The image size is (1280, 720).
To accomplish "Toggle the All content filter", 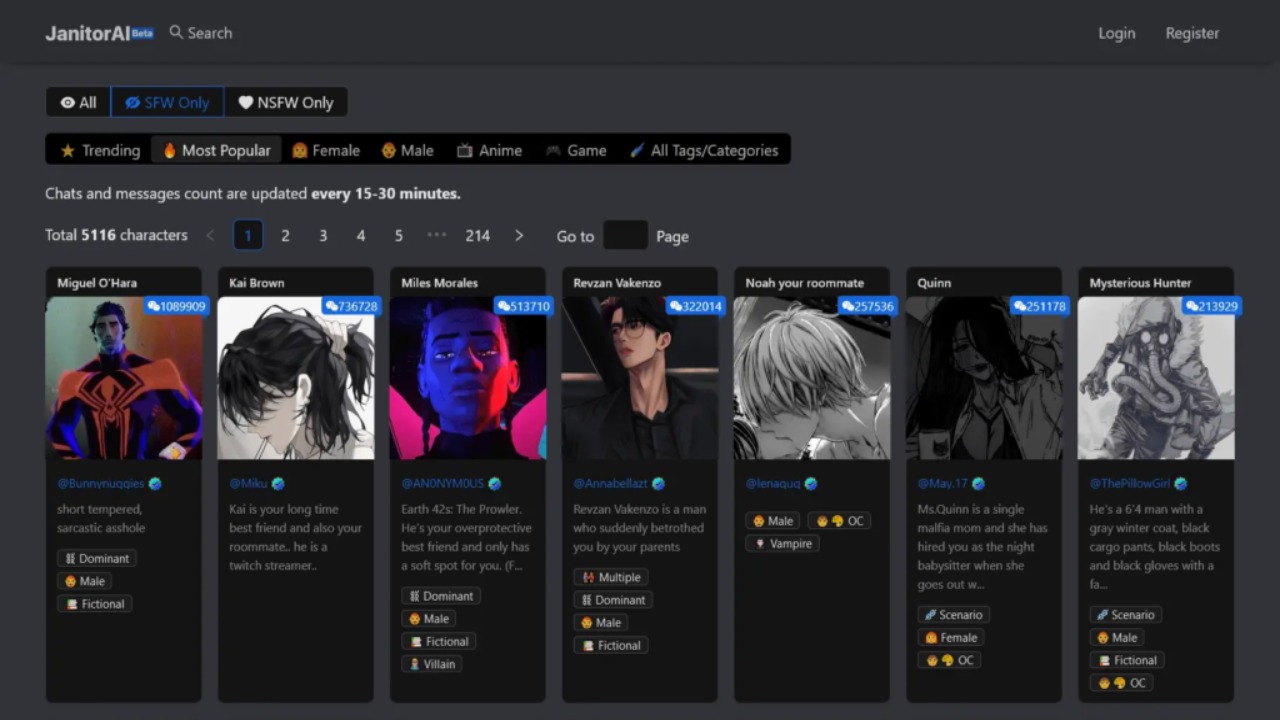I will (78, 102).
